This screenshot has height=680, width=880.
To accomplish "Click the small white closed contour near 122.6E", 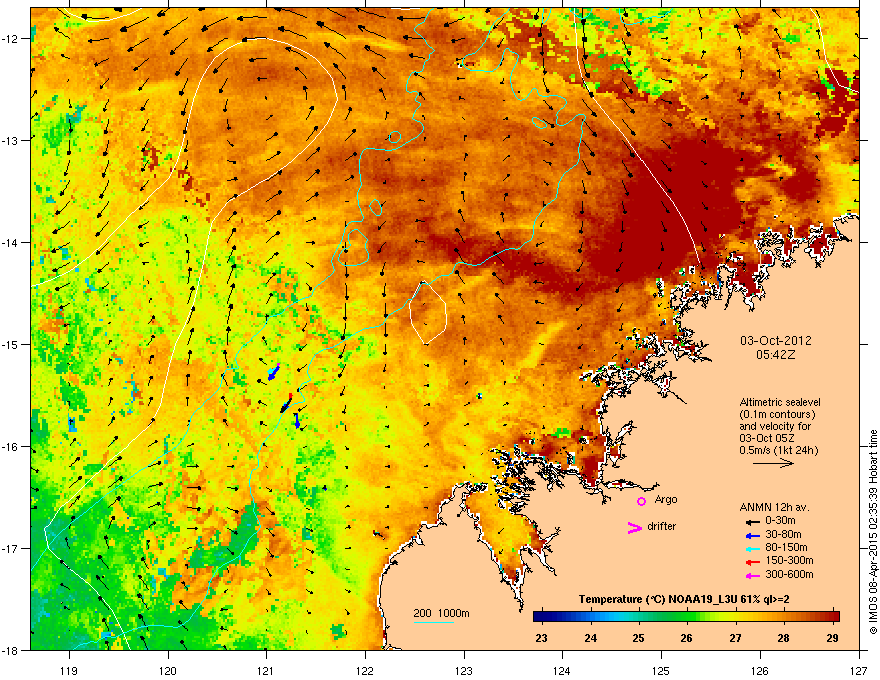I will click(428, 312).
